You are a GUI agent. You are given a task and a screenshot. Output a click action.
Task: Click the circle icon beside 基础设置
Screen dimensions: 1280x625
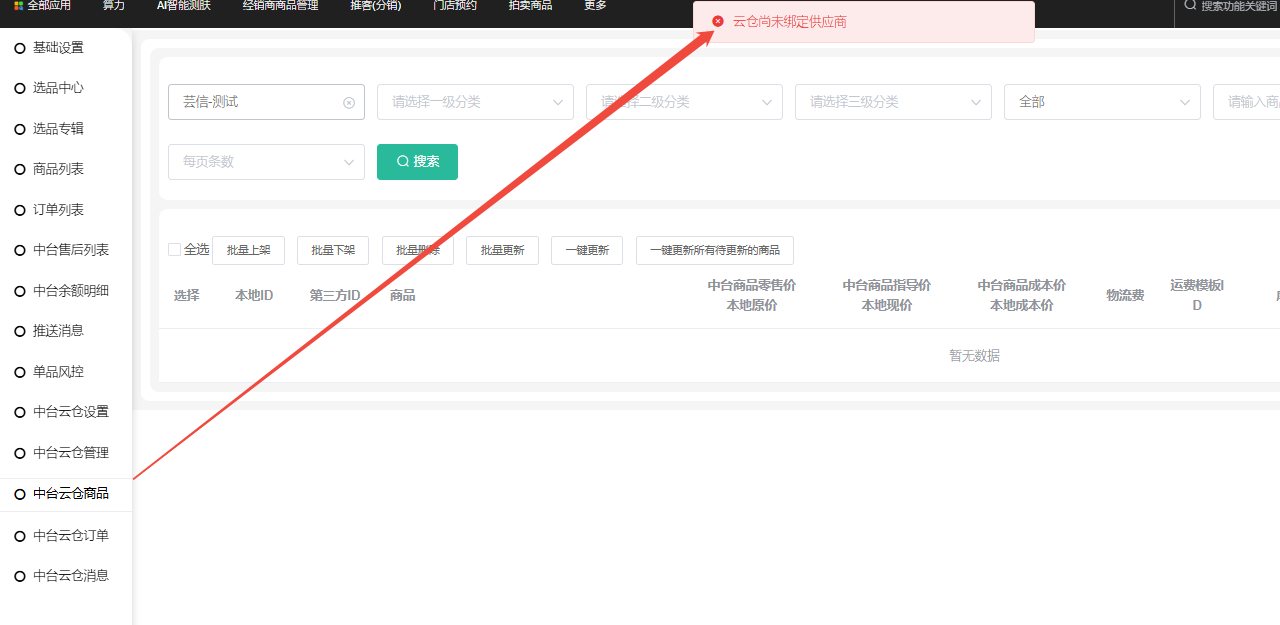pyautogui.click(x=19, y=48)
